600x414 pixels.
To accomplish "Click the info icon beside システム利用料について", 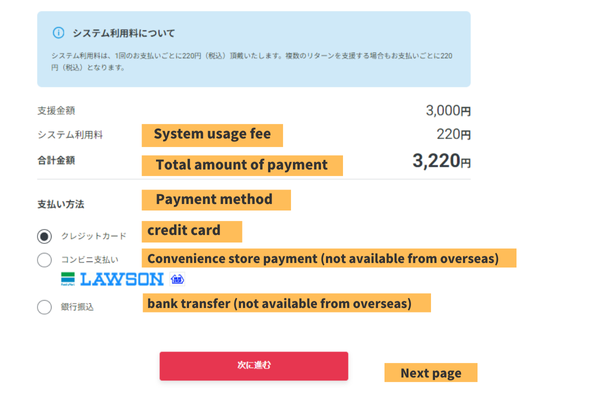I will click(x=58, y=32).
